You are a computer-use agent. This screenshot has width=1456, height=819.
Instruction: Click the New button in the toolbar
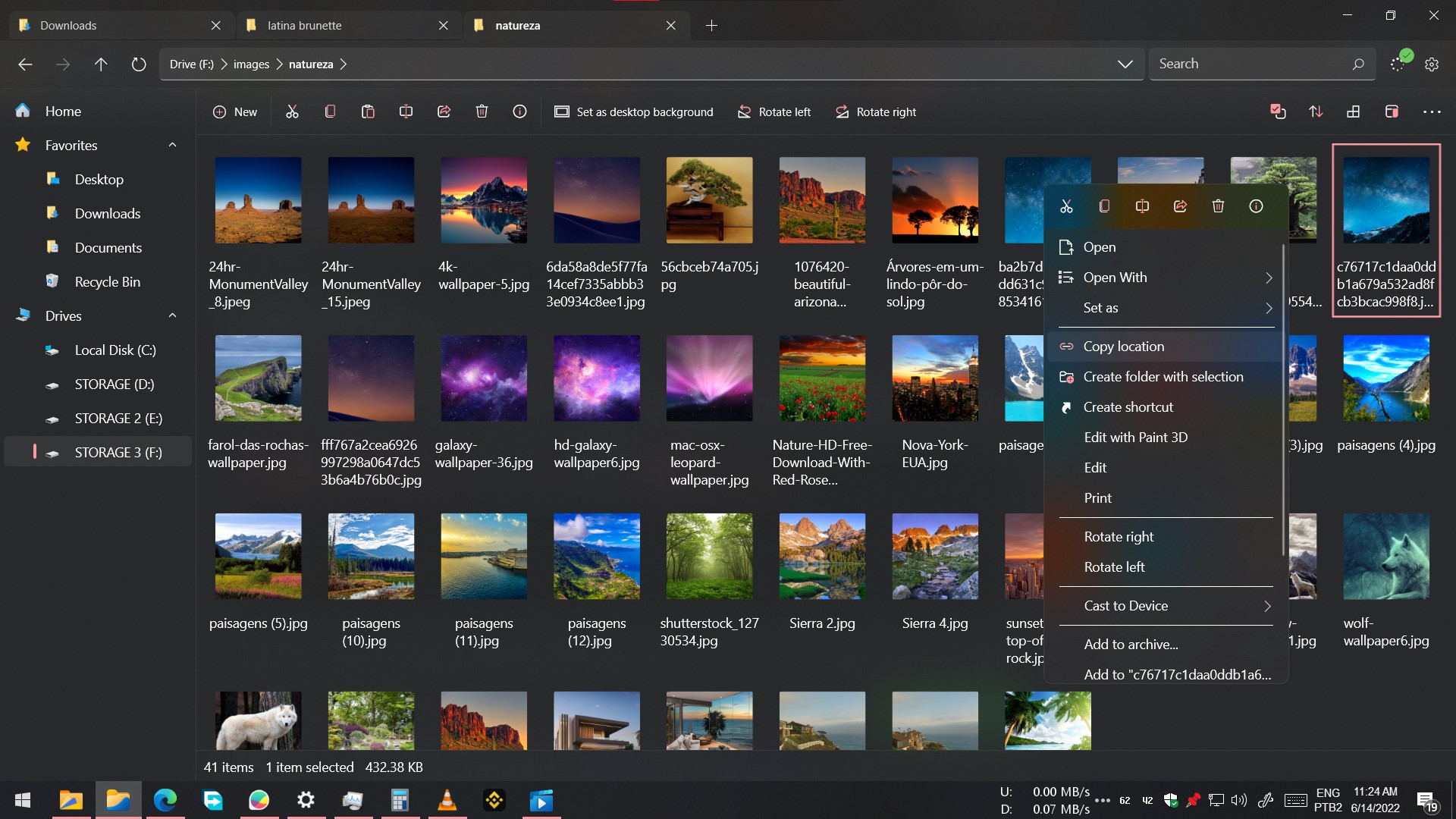pyautogui.click(x=236, y=111)
